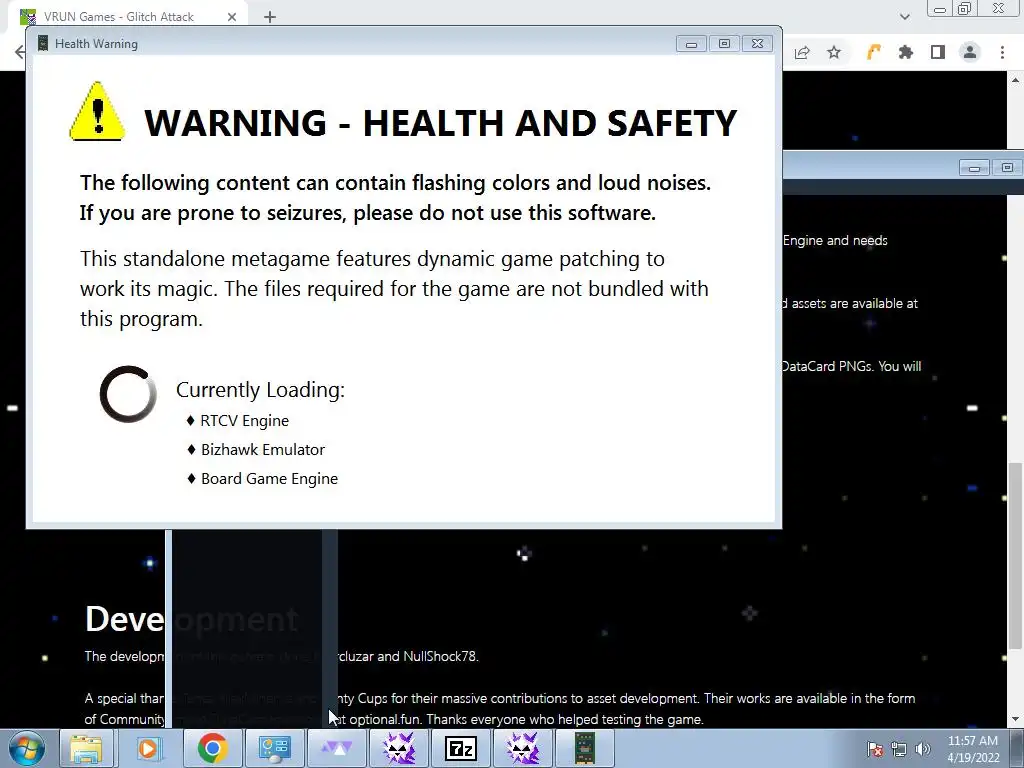Click the DataCard PNGs text on the webpage
The height and width of the screenshot is (768, 1024).
[826, 366]
